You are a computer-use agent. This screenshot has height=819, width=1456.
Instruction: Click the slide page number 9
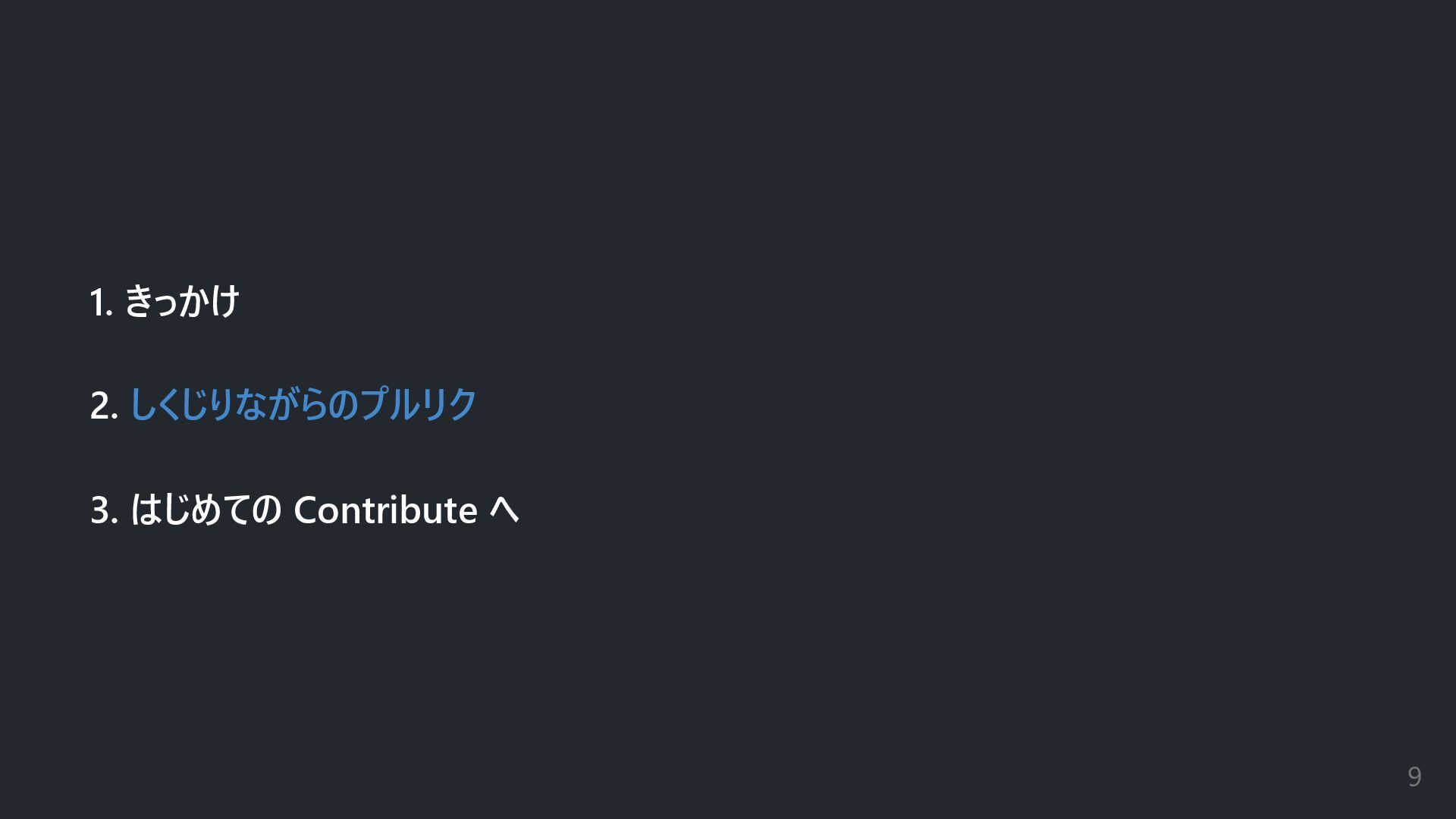1414,777
